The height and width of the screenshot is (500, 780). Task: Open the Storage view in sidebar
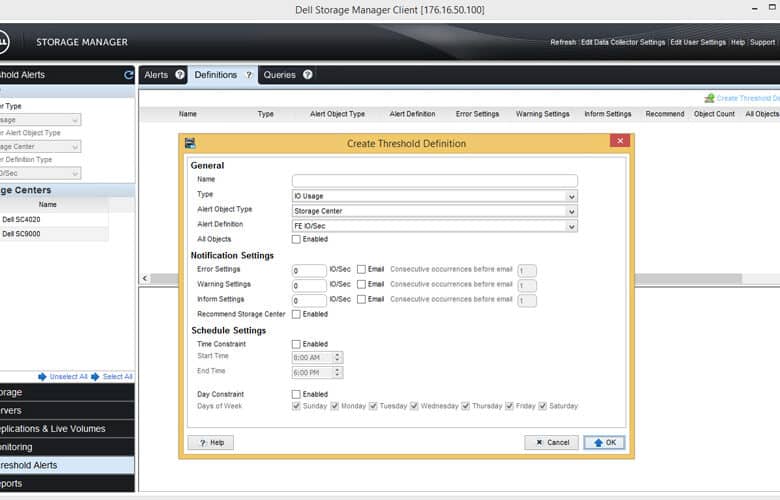coord(67,392)
